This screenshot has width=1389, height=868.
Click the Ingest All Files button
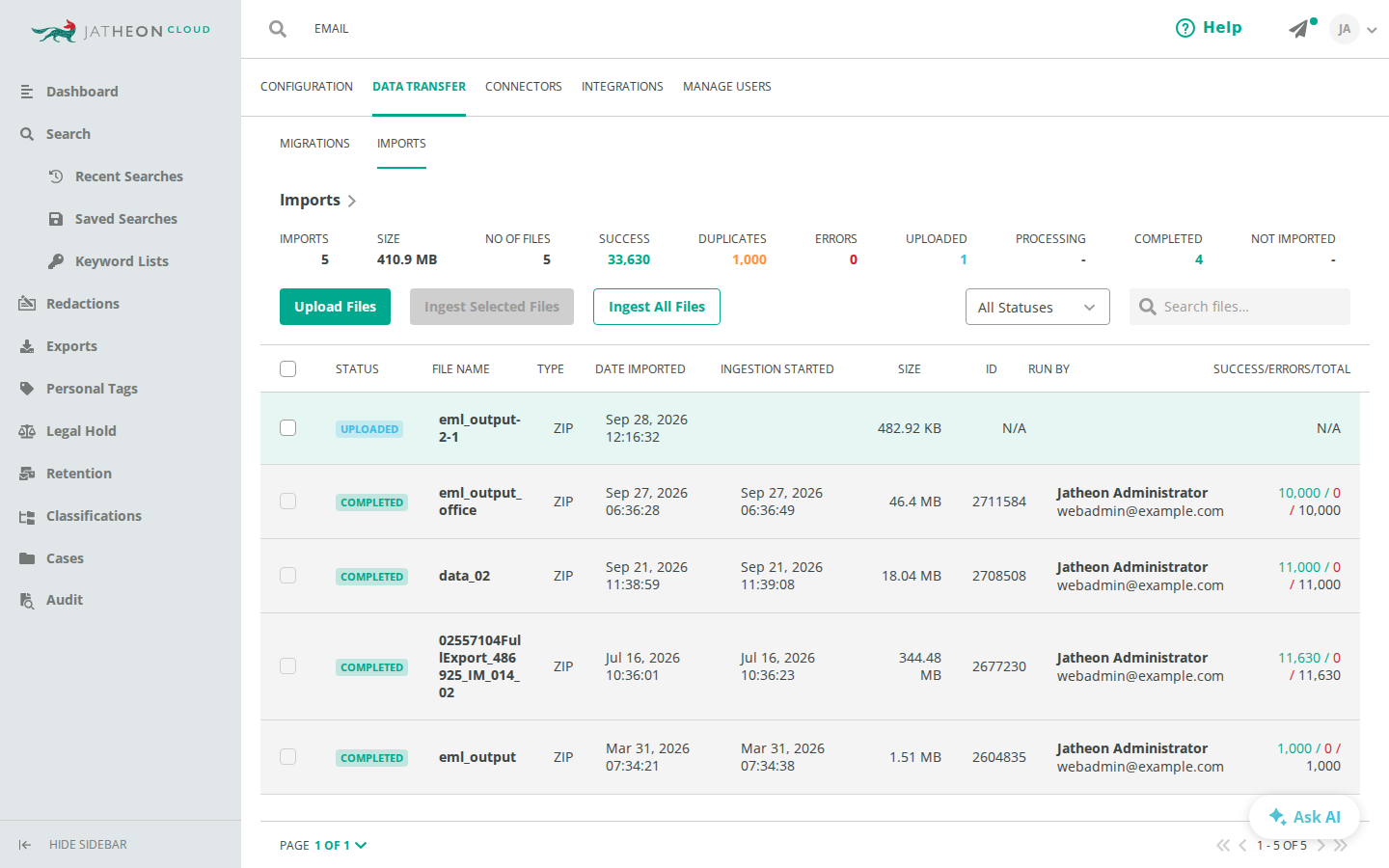point(657,307)
